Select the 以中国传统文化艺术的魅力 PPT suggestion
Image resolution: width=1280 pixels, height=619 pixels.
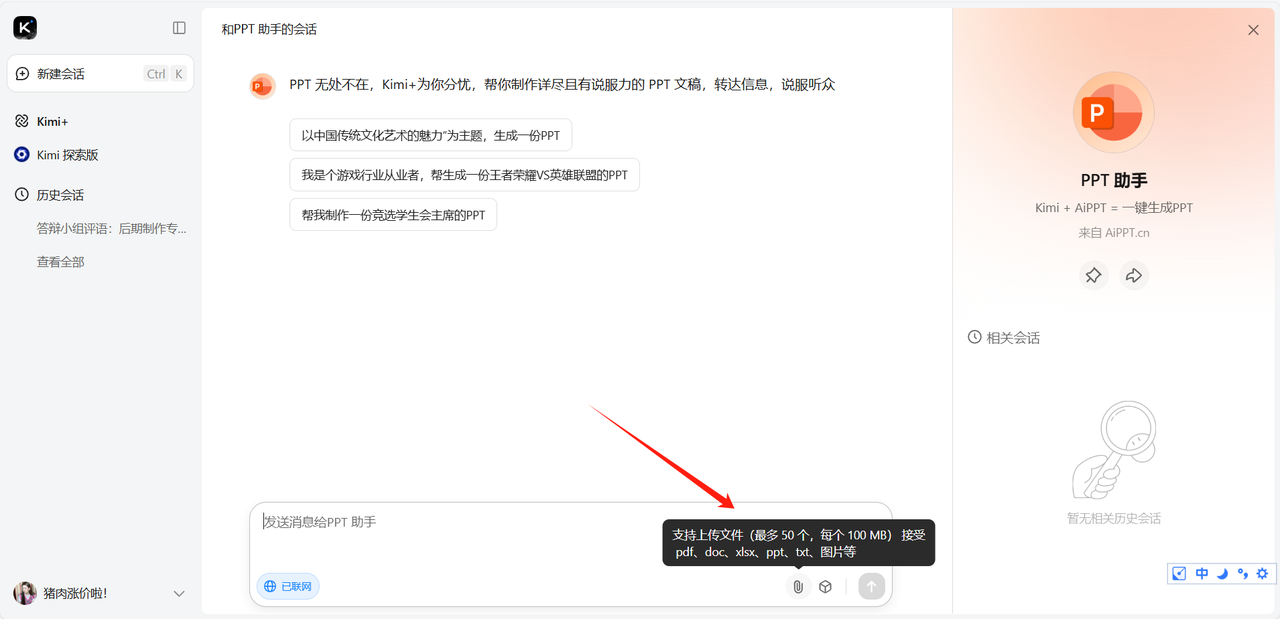431,135
